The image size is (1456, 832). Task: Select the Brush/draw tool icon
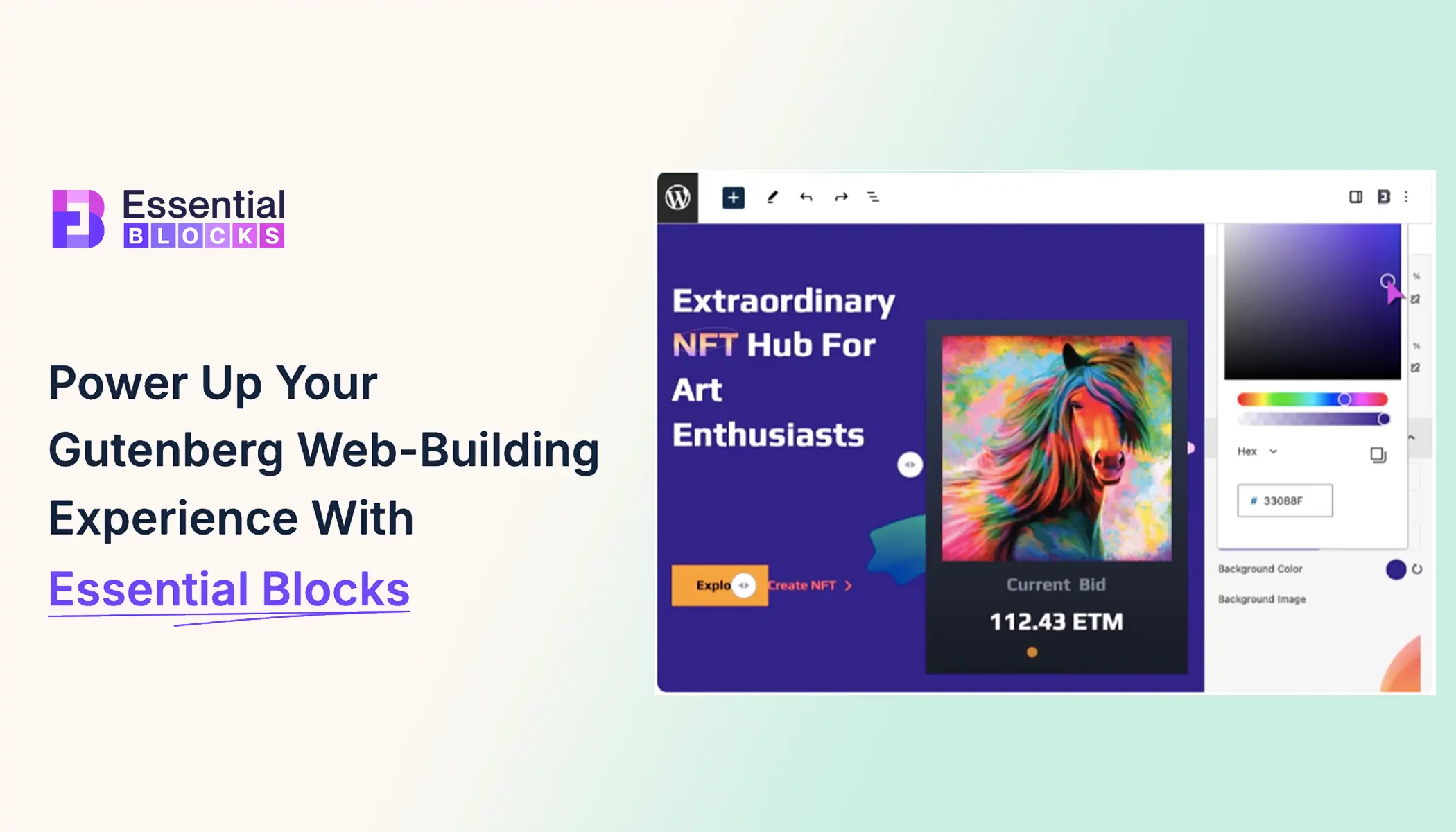(772, 197)
